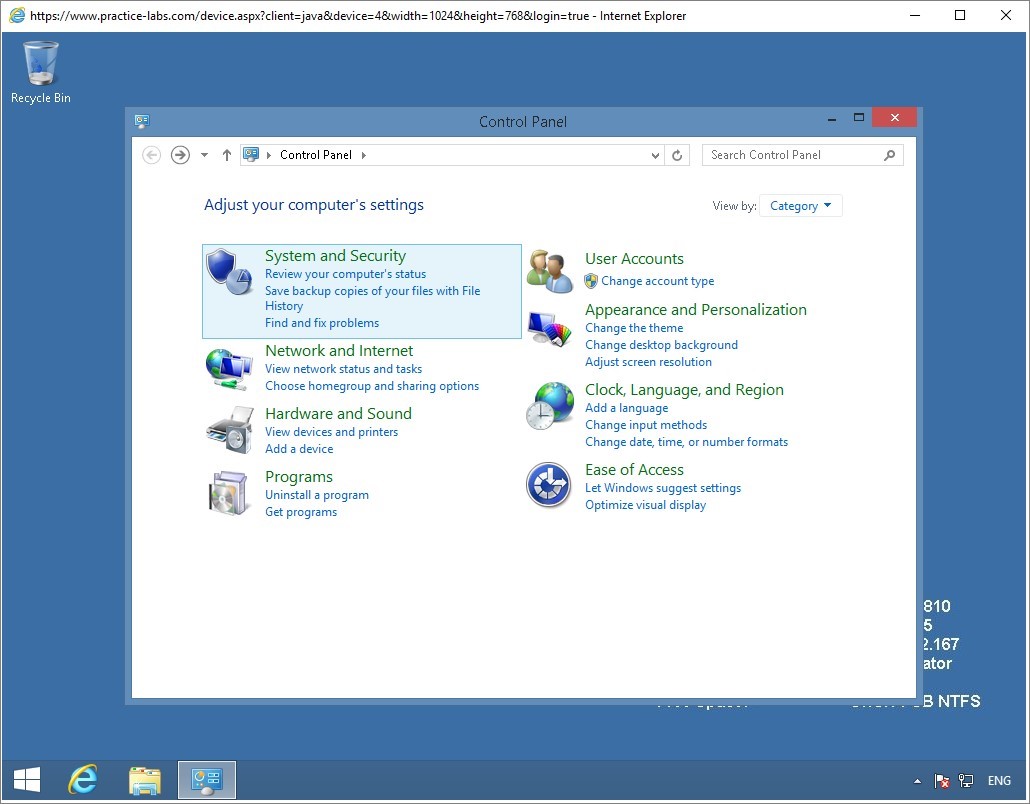The width and height of the screenshot is (1030, 804).
Task: Click the Uninstall a program link
Action: point(316,495)
